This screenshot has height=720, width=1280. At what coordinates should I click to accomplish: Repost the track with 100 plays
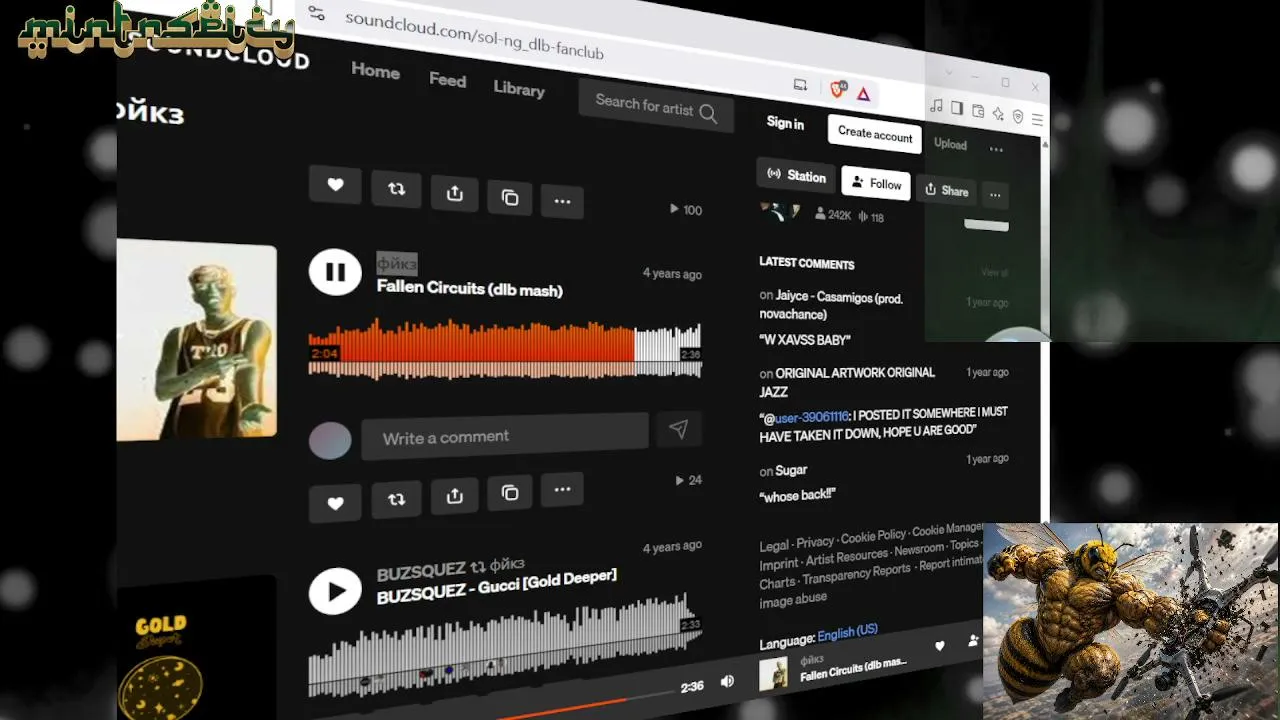tap(396, 189)
